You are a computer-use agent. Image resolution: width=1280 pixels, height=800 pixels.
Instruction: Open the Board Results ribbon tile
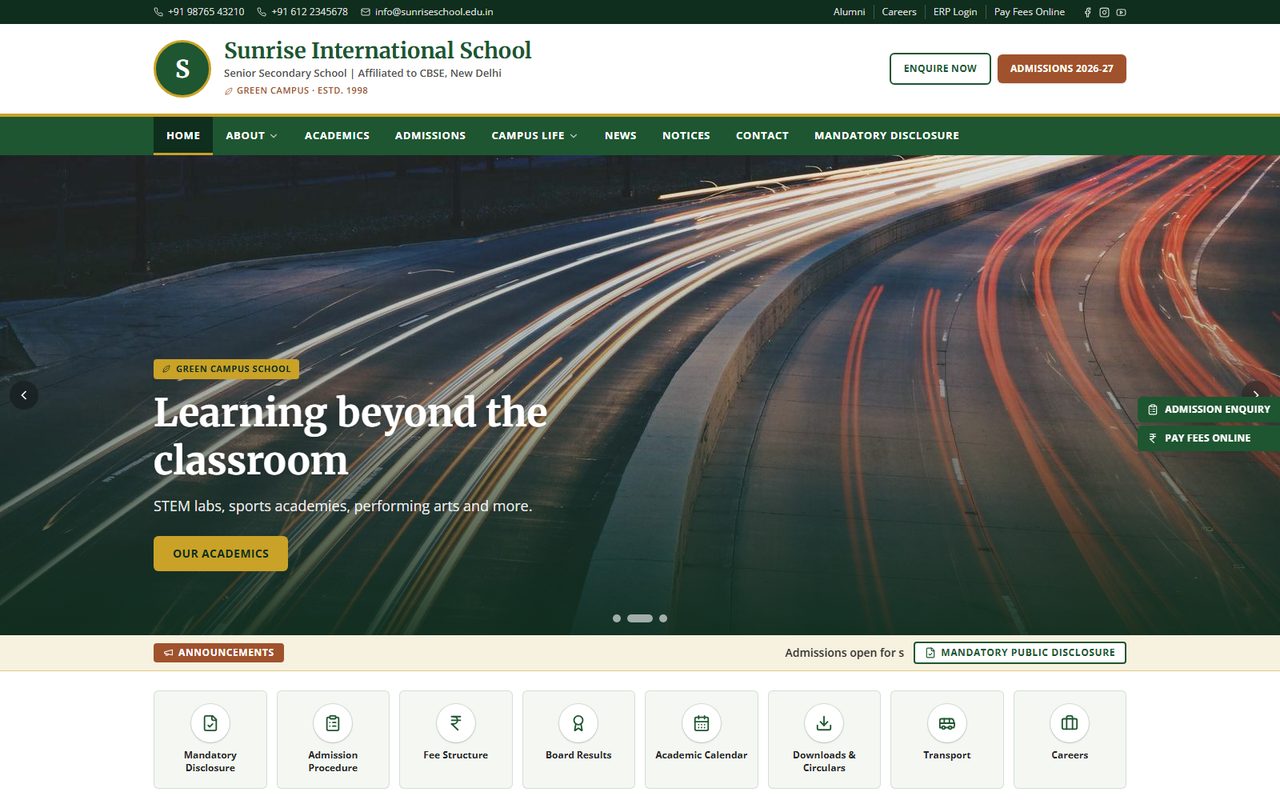click(578, 740)
